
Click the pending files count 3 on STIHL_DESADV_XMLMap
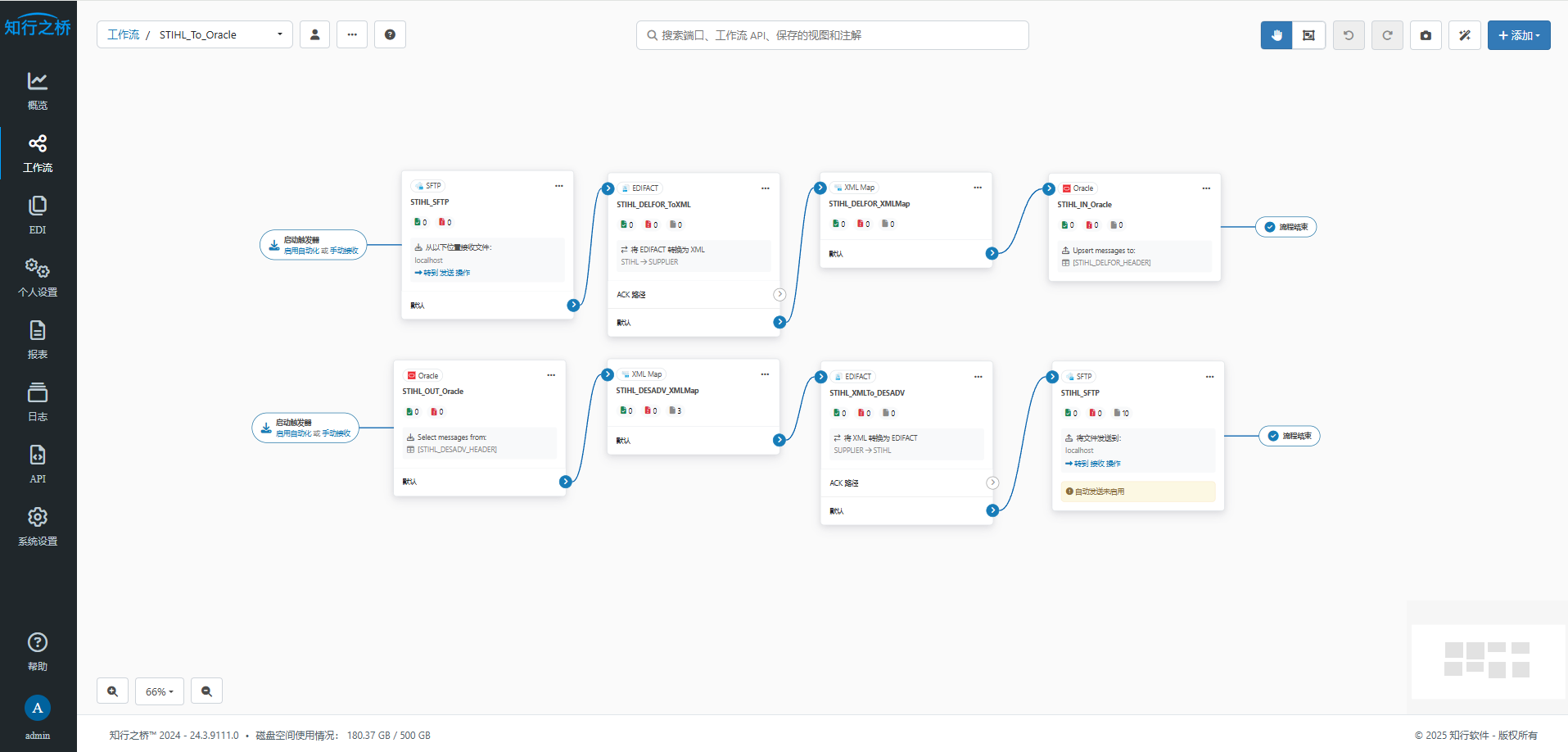pos(676,410)
